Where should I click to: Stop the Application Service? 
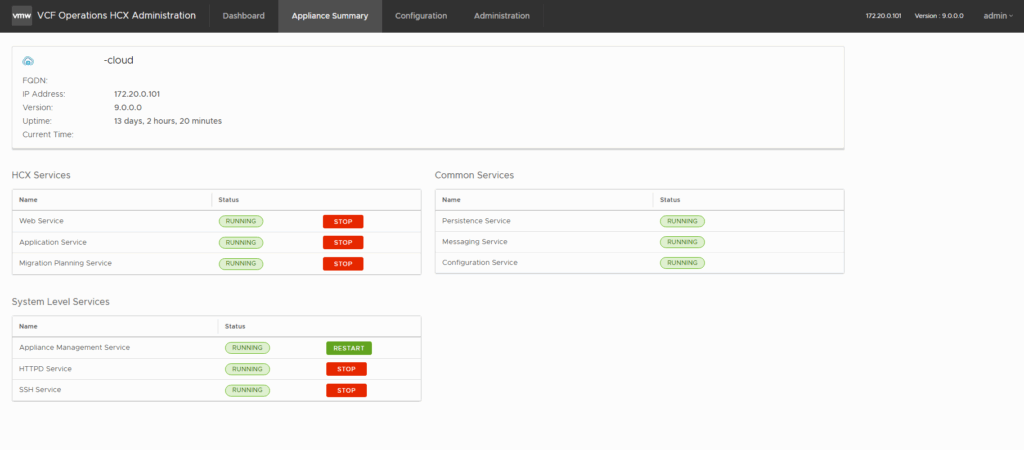coord(343,242)
